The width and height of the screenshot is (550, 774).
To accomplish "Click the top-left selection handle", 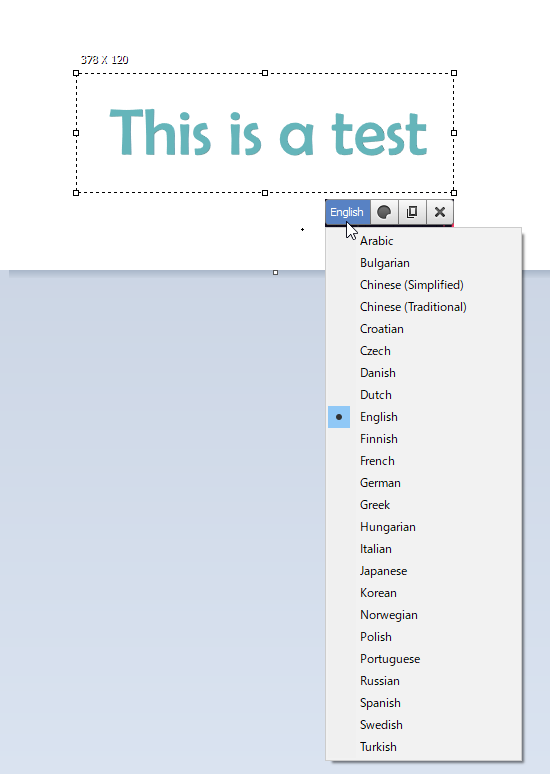I will point(76,73).
